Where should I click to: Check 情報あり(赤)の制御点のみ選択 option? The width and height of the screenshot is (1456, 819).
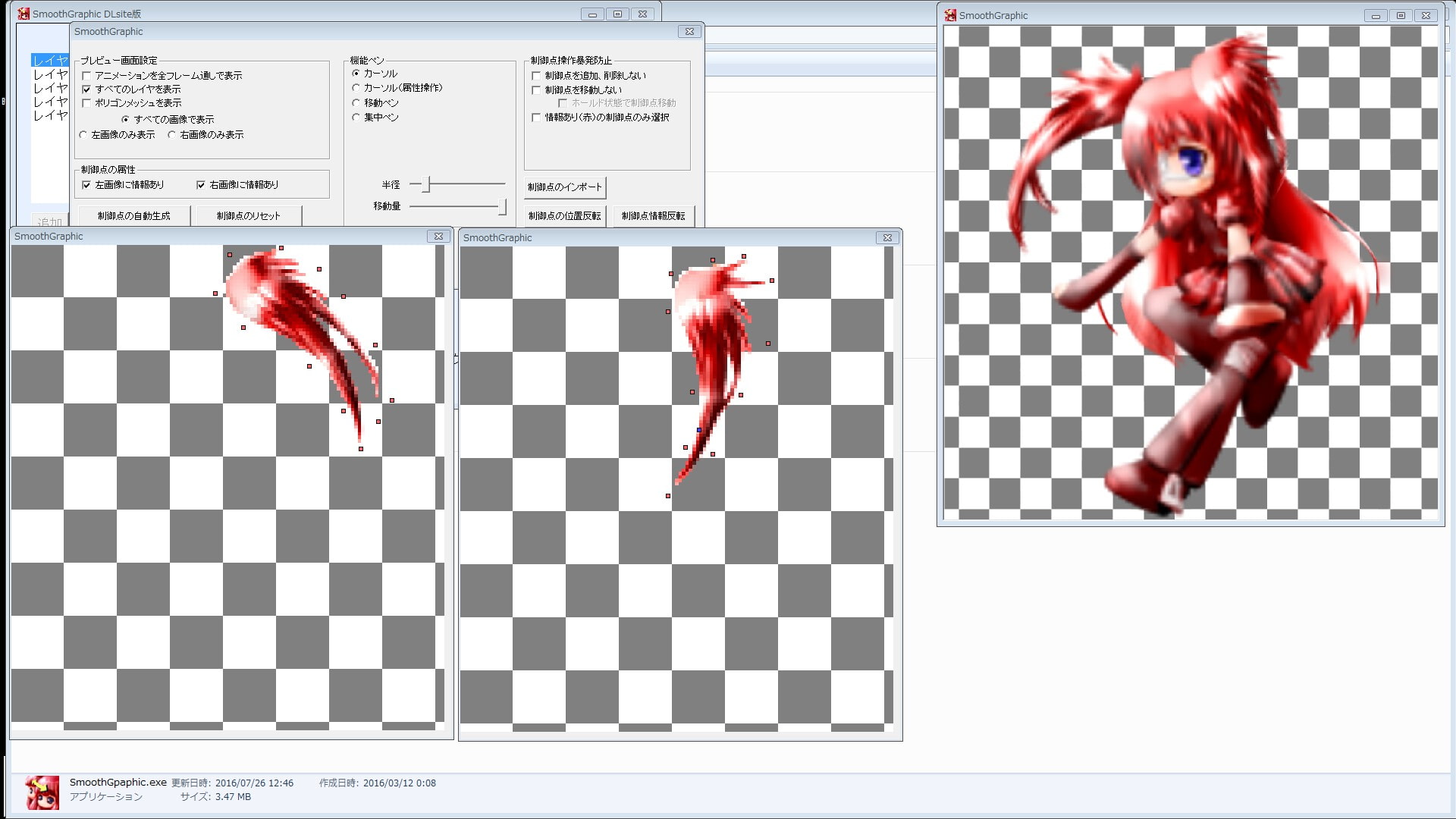(536, 118)
